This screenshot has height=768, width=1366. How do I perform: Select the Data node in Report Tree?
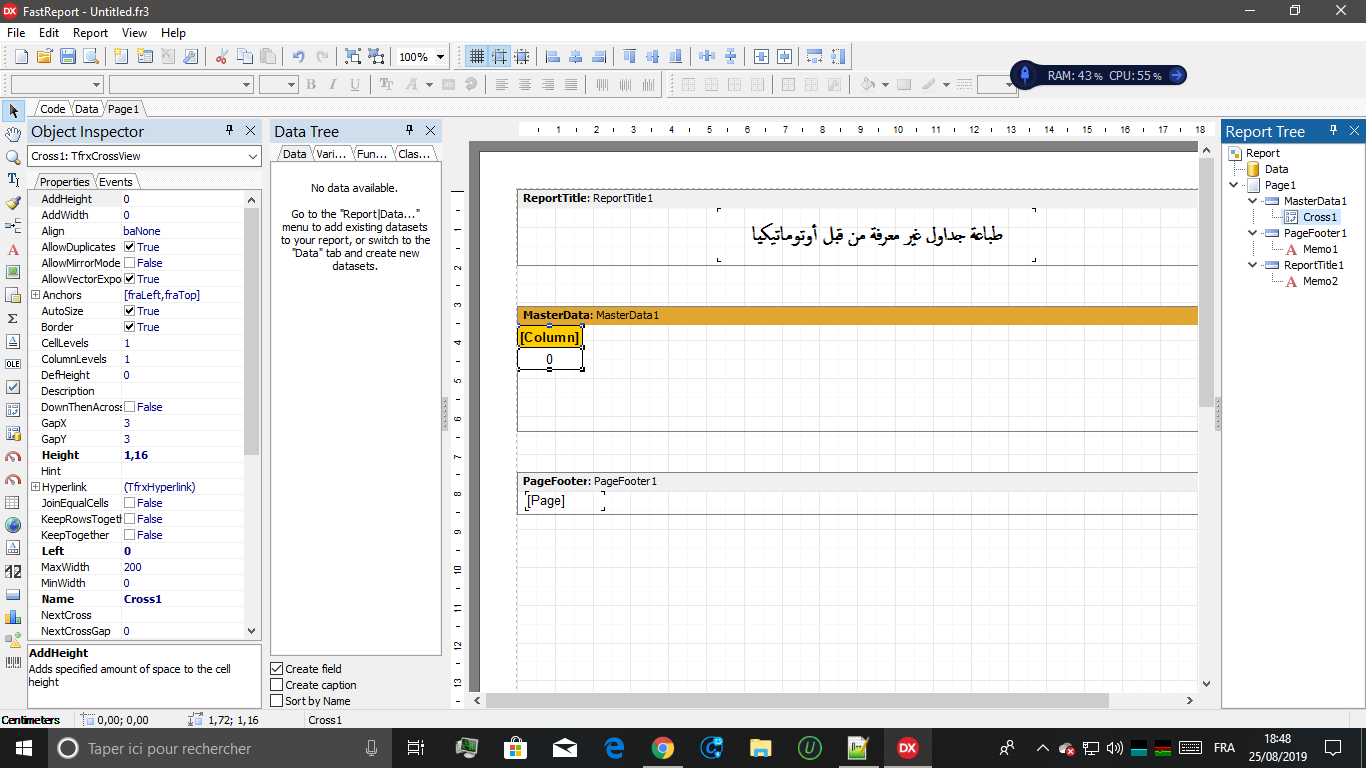pos(1276,169)
